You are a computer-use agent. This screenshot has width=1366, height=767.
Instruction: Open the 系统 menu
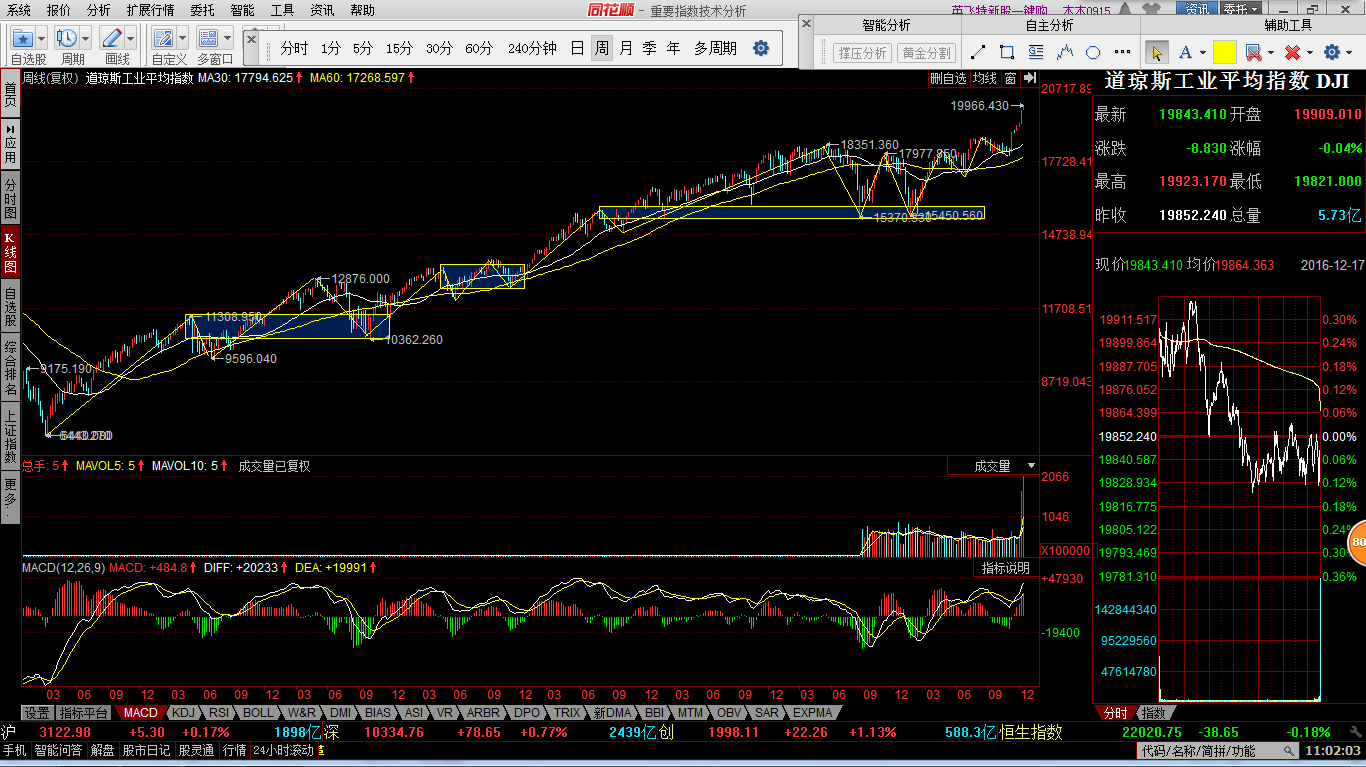pos(18,10)
